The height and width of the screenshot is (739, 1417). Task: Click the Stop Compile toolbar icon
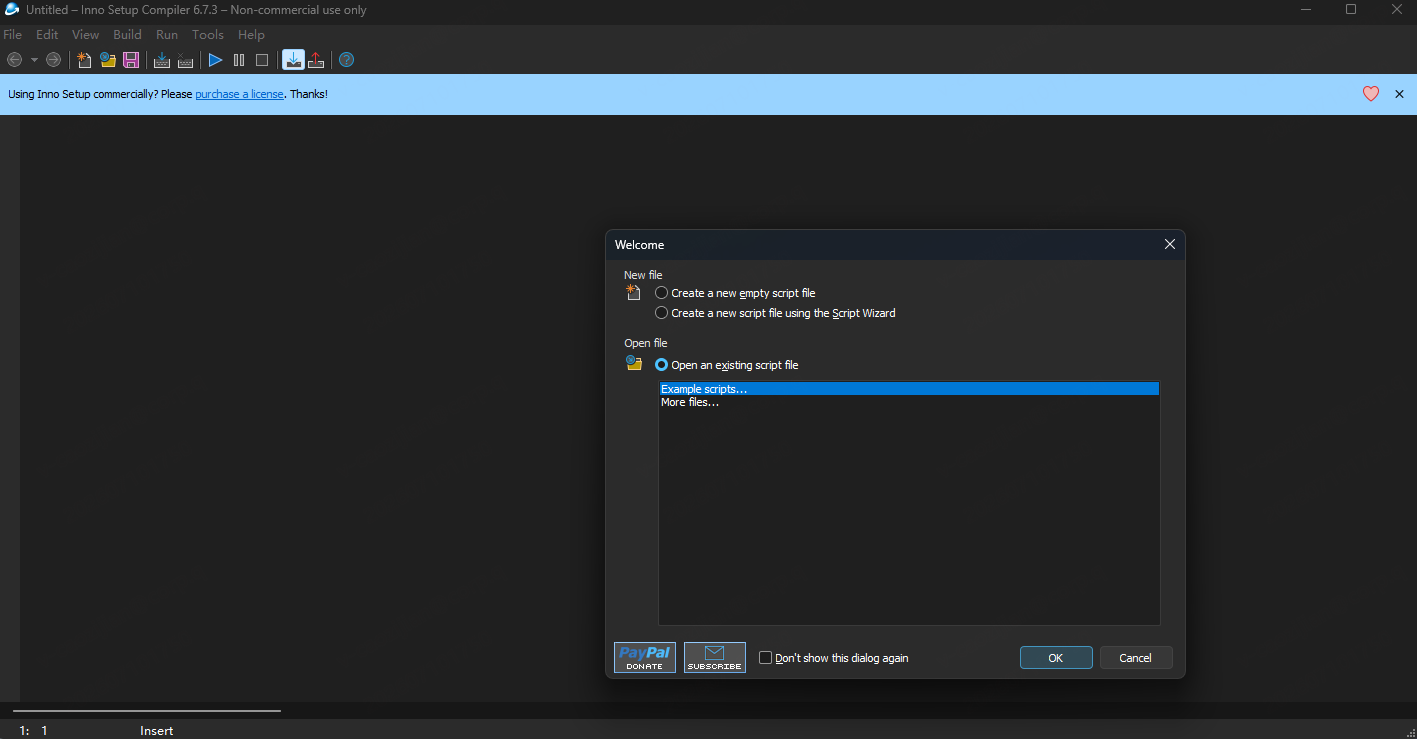point(185,60)
